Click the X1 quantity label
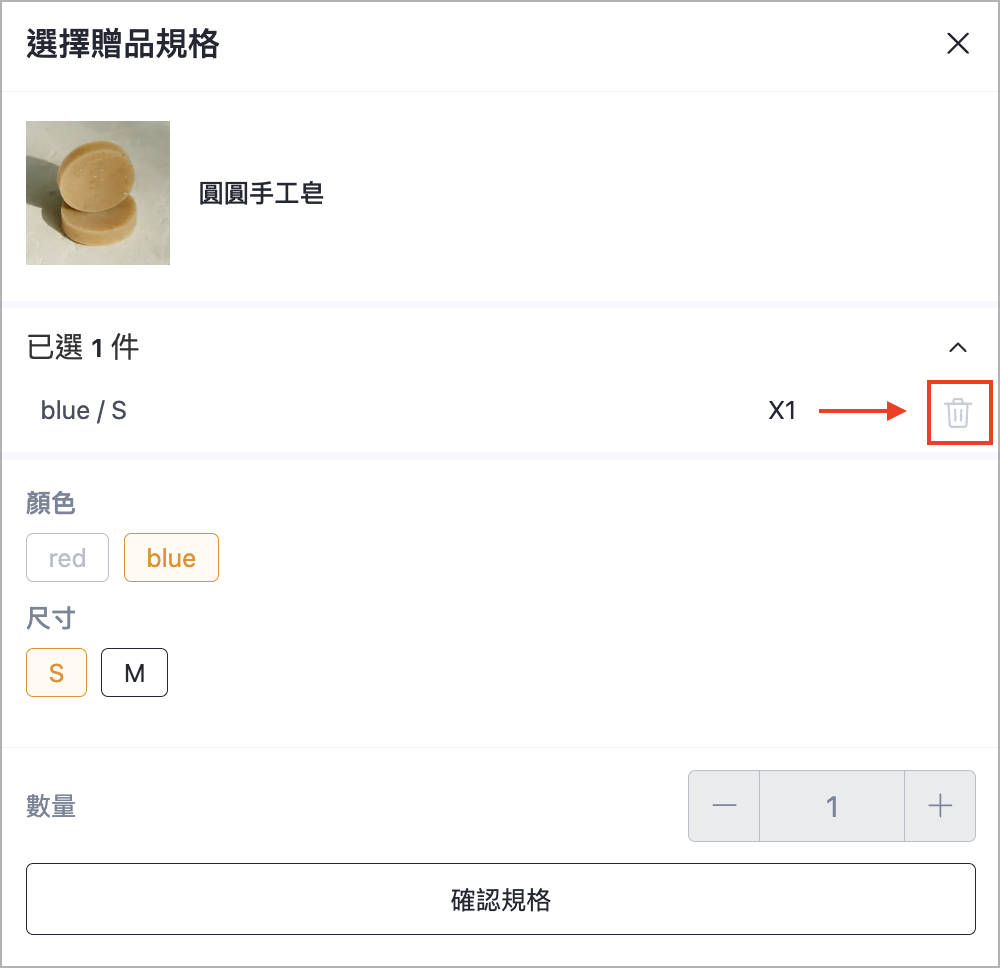 pyautogui.click(x=782, y=411)
